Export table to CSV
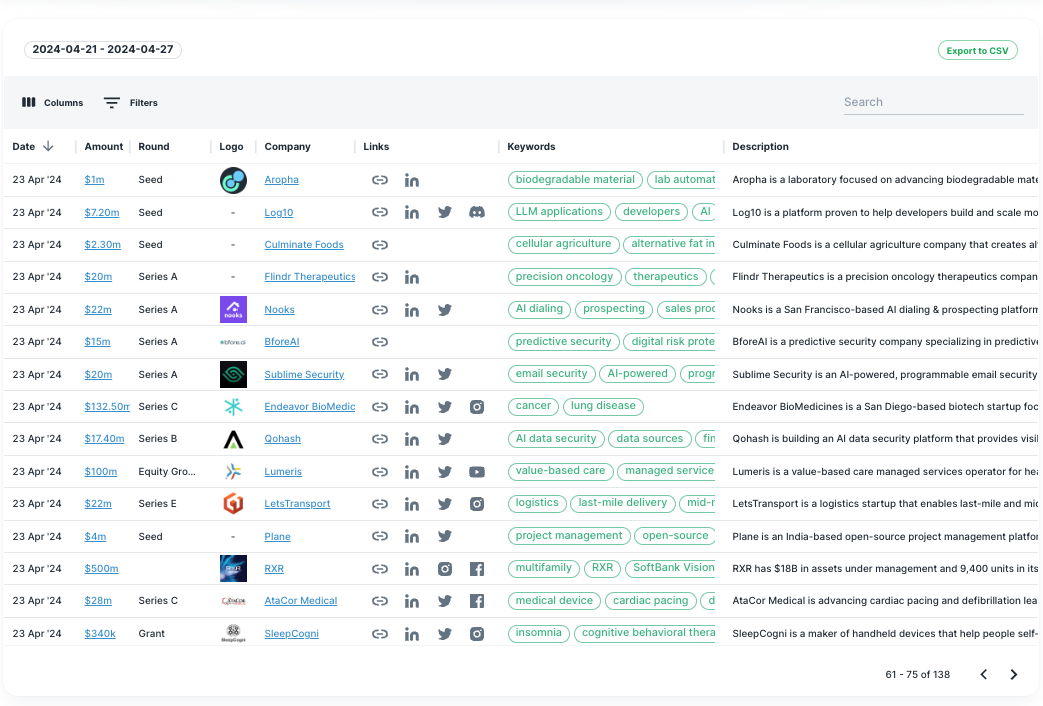Screen dimensions: 1043x706 pyautogui.click(x=977, y=51)
